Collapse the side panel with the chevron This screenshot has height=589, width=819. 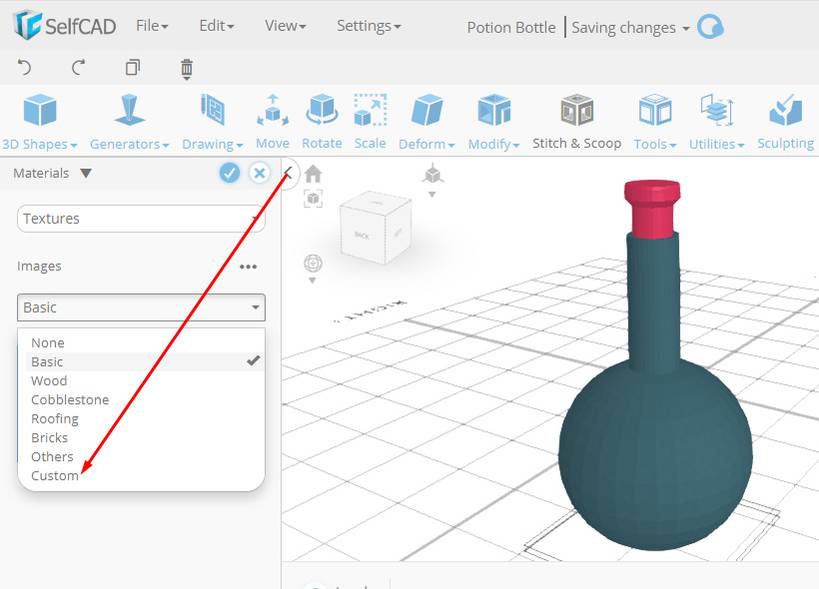coord(287,173)
